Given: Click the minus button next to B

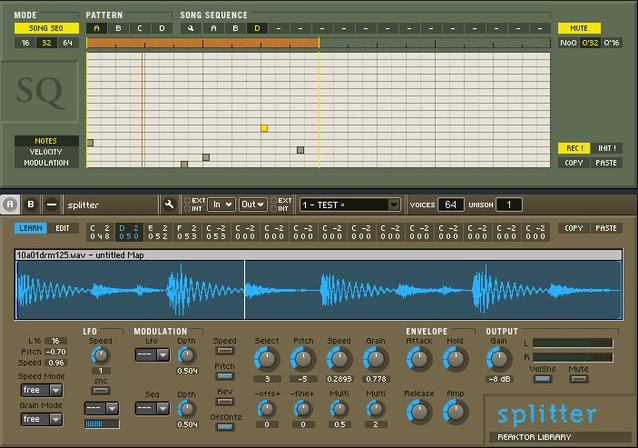Looking at the screenshot, I should [52, 204].
